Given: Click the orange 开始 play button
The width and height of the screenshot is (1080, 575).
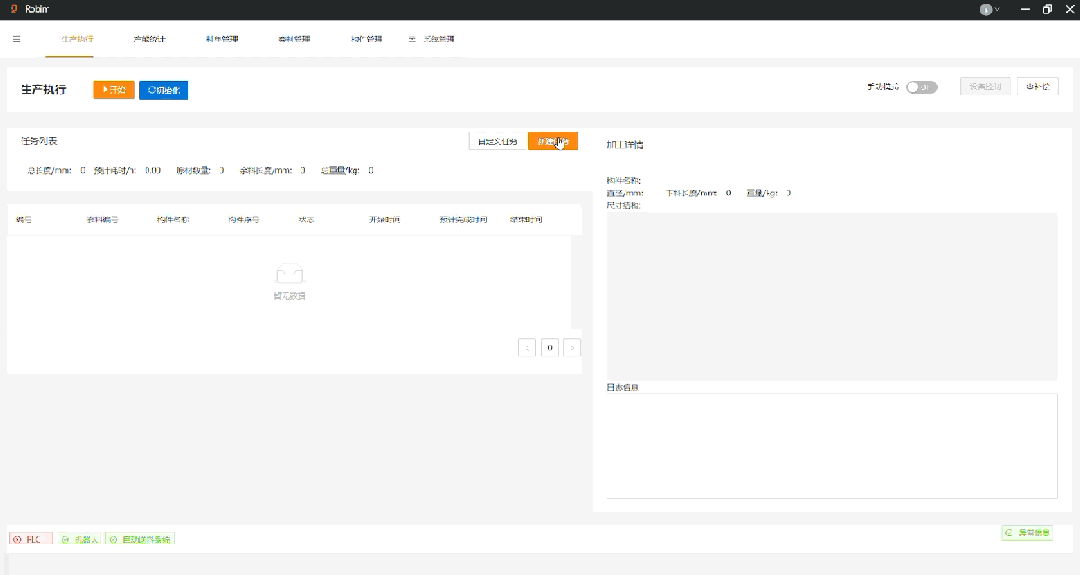Looking at the screenshot, I should pyautogui.click(x=114, y=90).
